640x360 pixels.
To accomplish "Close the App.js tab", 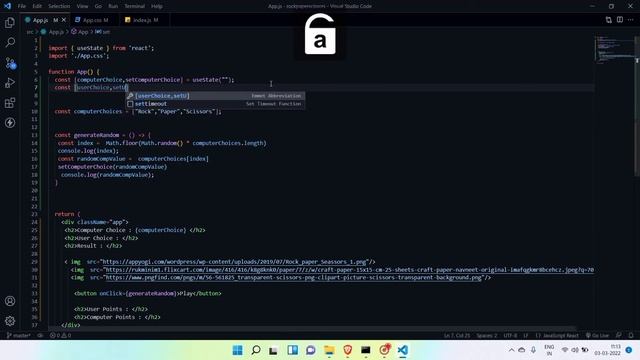I will coord(64,20).
